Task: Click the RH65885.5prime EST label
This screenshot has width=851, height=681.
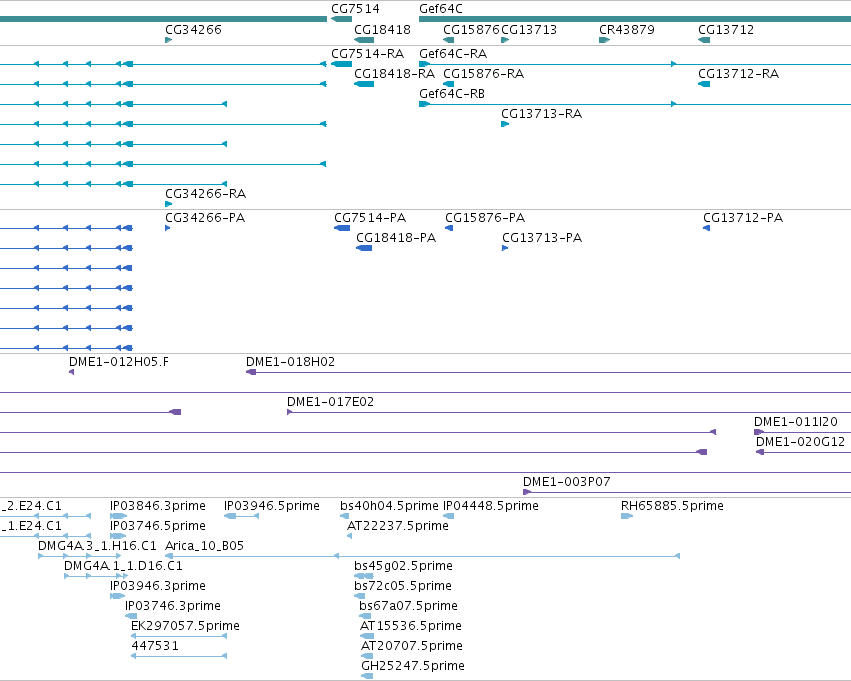Action: (672, 506)
